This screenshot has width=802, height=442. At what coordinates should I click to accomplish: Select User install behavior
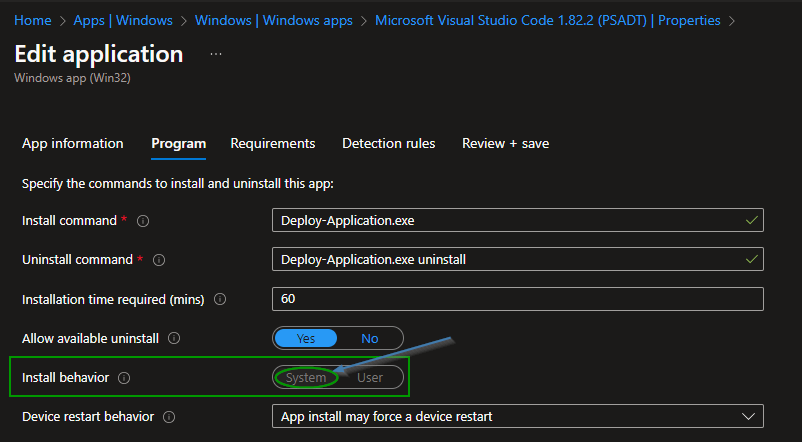click(370, 378)
